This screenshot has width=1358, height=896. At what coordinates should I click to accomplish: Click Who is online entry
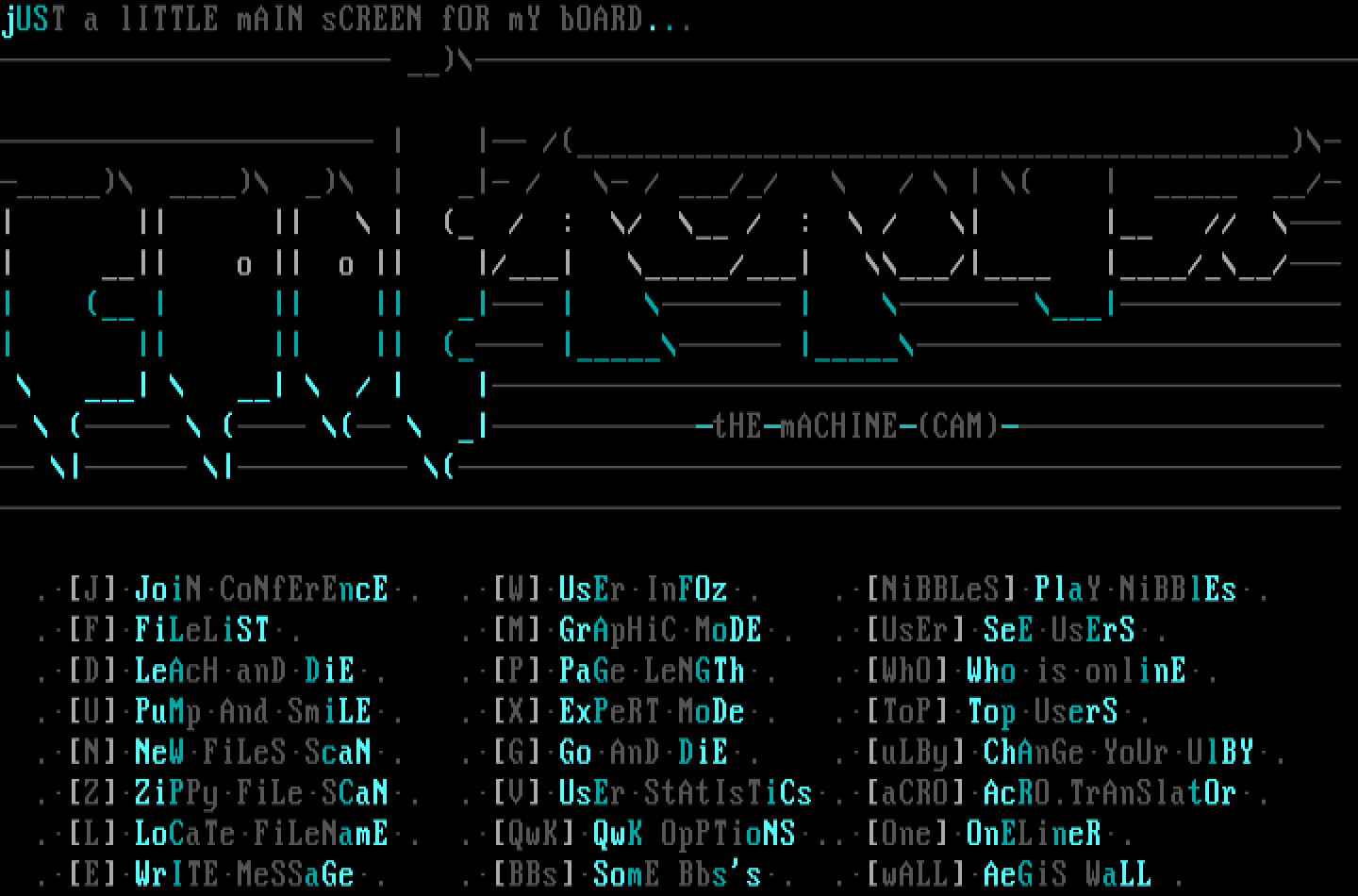pos(1075,671)
